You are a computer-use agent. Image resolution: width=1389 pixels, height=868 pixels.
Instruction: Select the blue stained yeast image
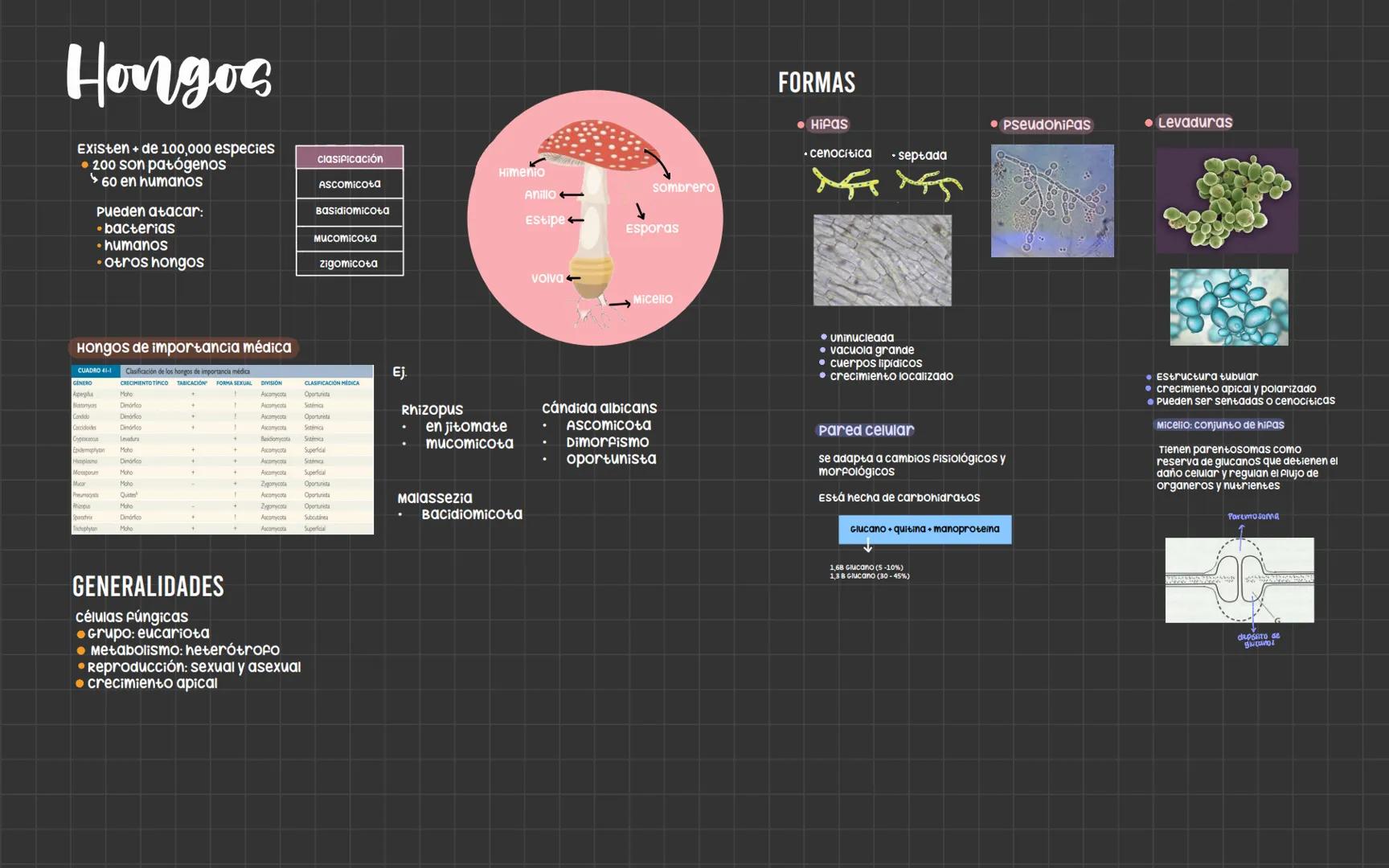coord(1228,307)
